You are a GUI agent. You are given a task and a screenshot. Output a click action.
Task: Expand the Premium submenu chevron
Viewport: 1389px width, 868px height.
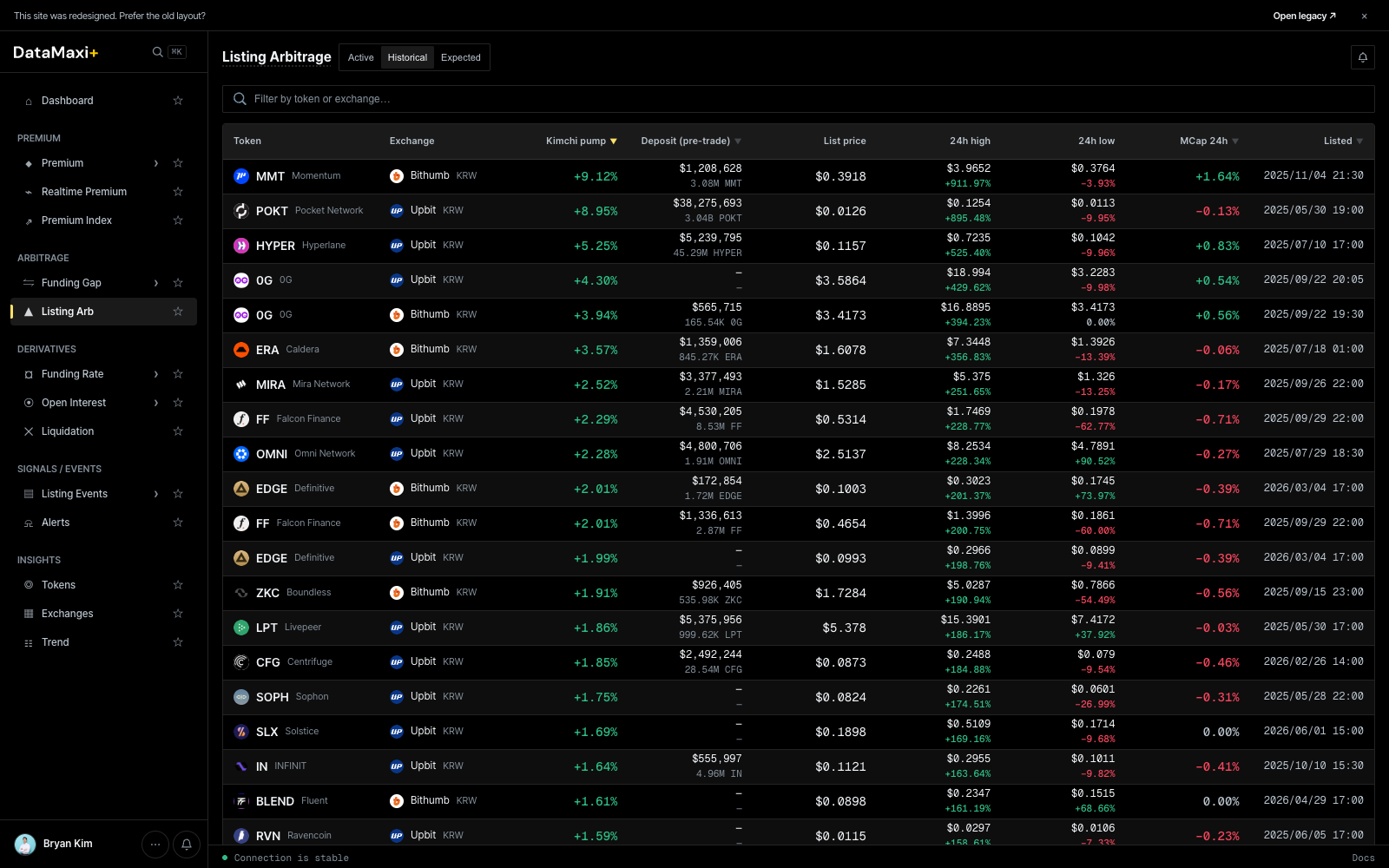click(156, 163)
